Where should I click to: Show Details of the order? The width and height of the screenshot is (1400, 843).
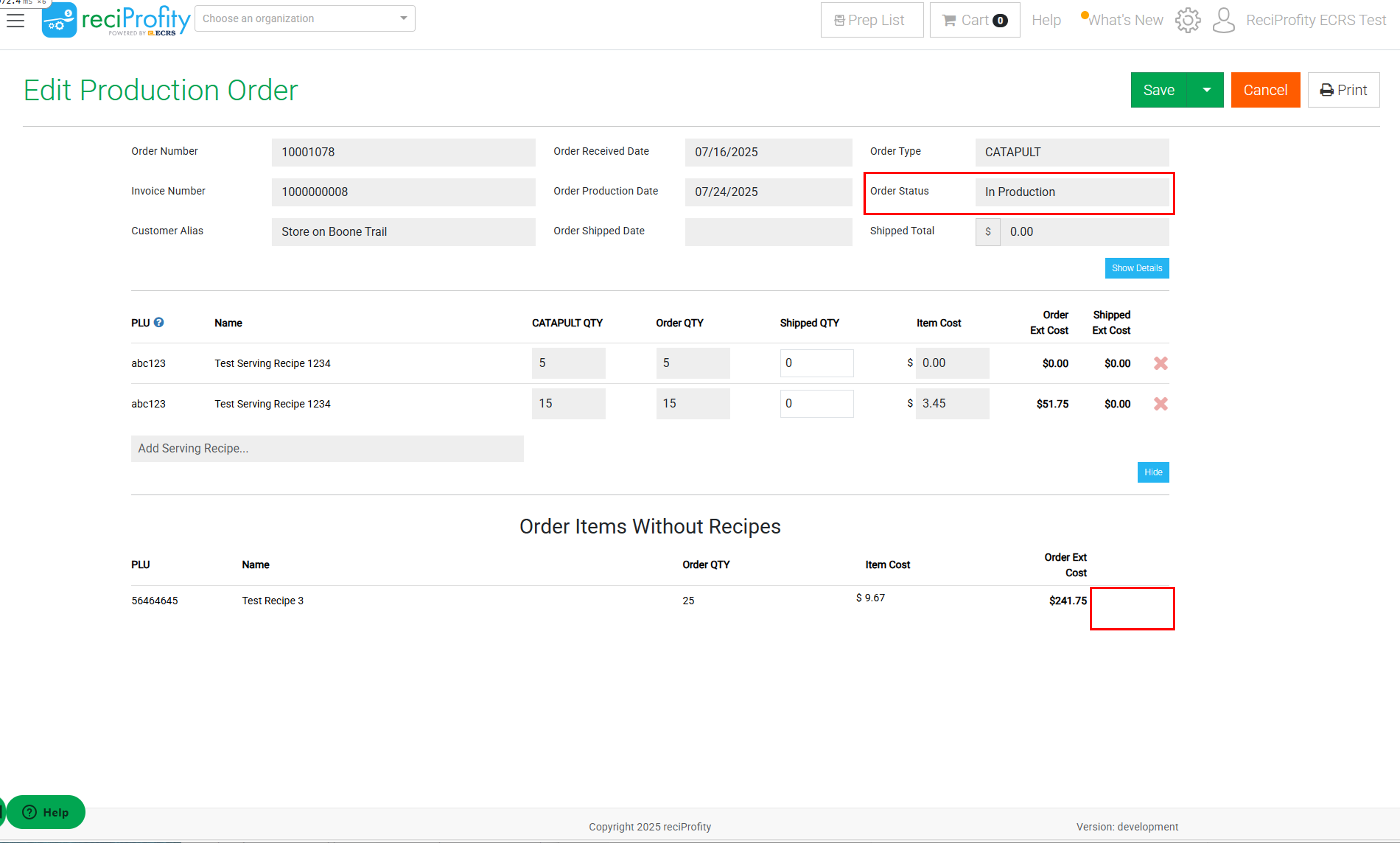click(x=1136, y=268)
